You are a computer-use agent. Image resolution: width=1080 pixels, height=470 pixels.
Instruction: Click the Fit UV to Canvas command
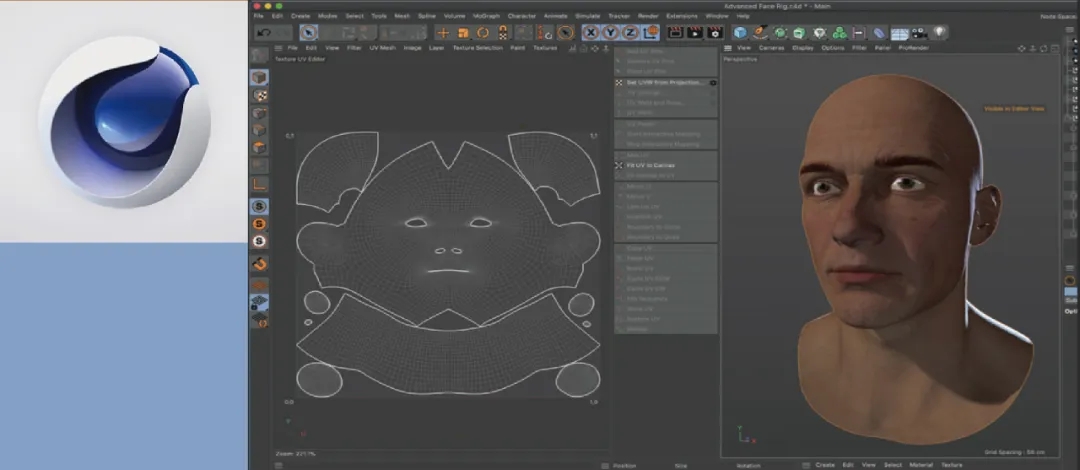coord(649,166)
